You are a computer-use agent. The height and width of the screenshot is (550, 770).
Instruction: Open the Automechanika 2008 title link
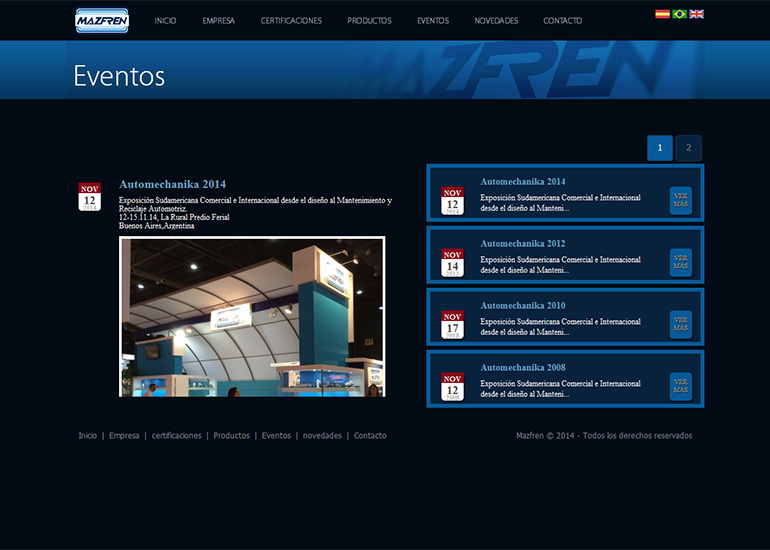[523, 367]
